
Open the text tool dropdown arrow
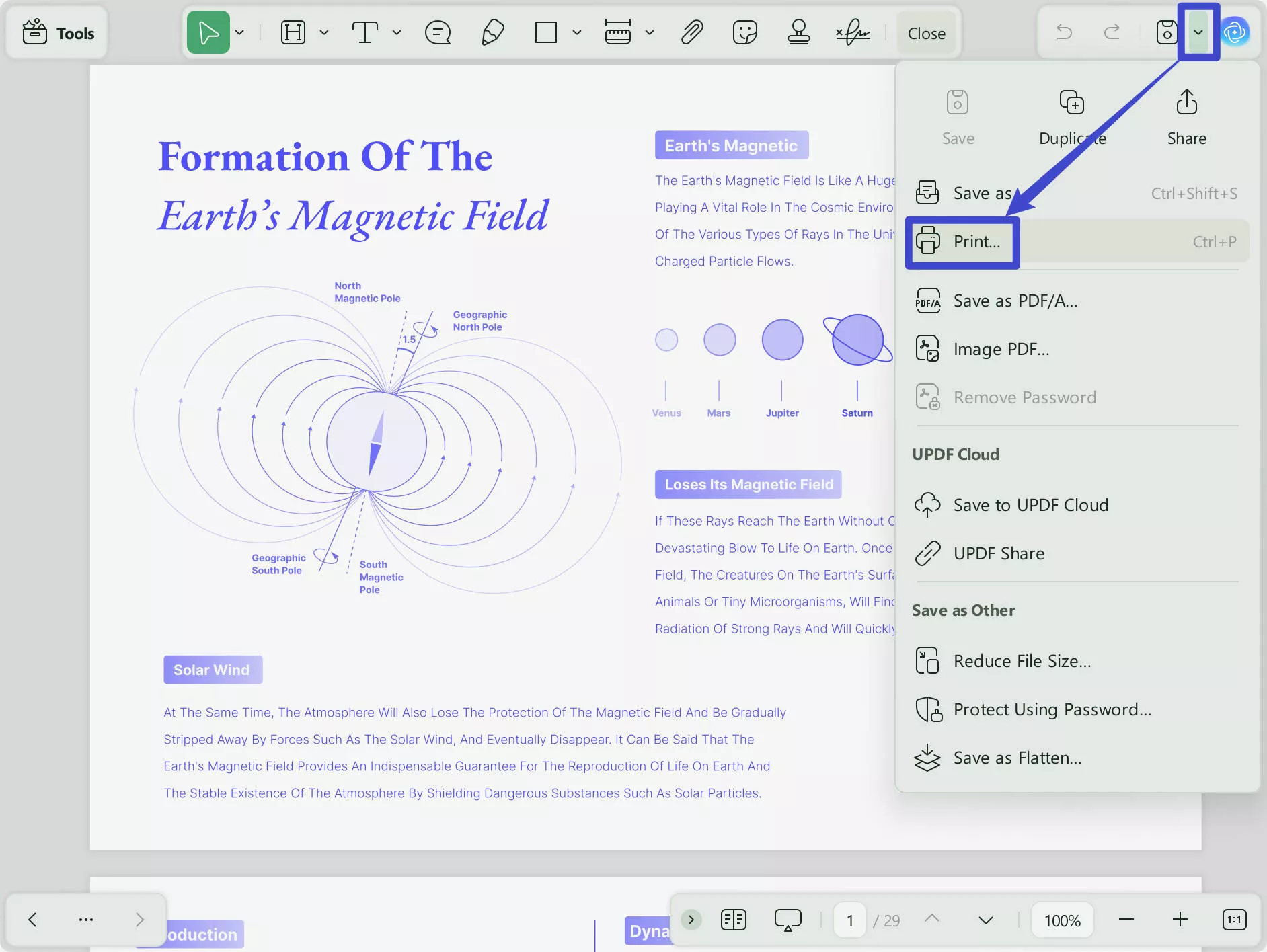396,32
